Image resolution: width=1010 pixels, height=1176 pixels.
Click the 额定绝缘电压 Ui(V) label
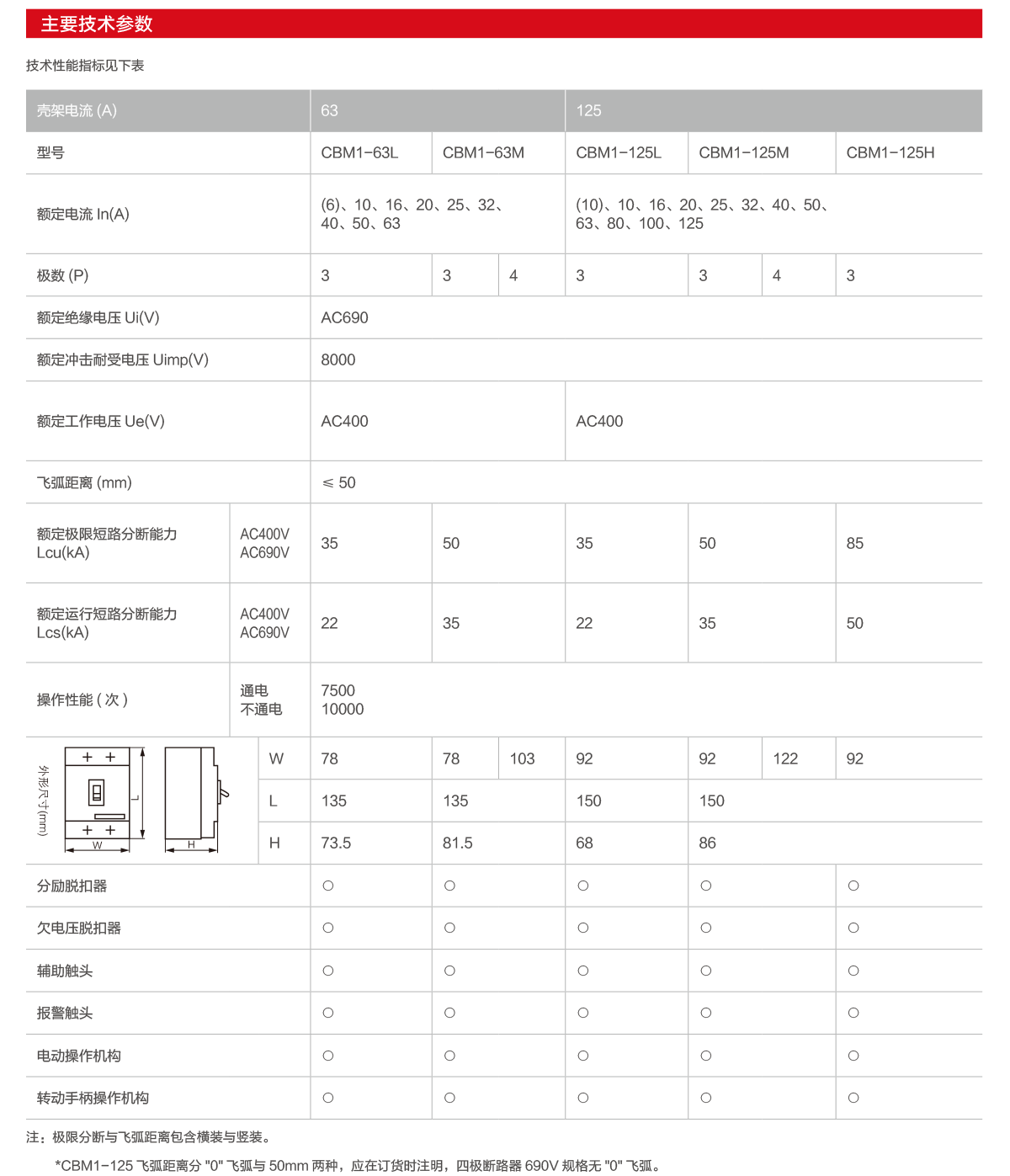tap(98, 317)
